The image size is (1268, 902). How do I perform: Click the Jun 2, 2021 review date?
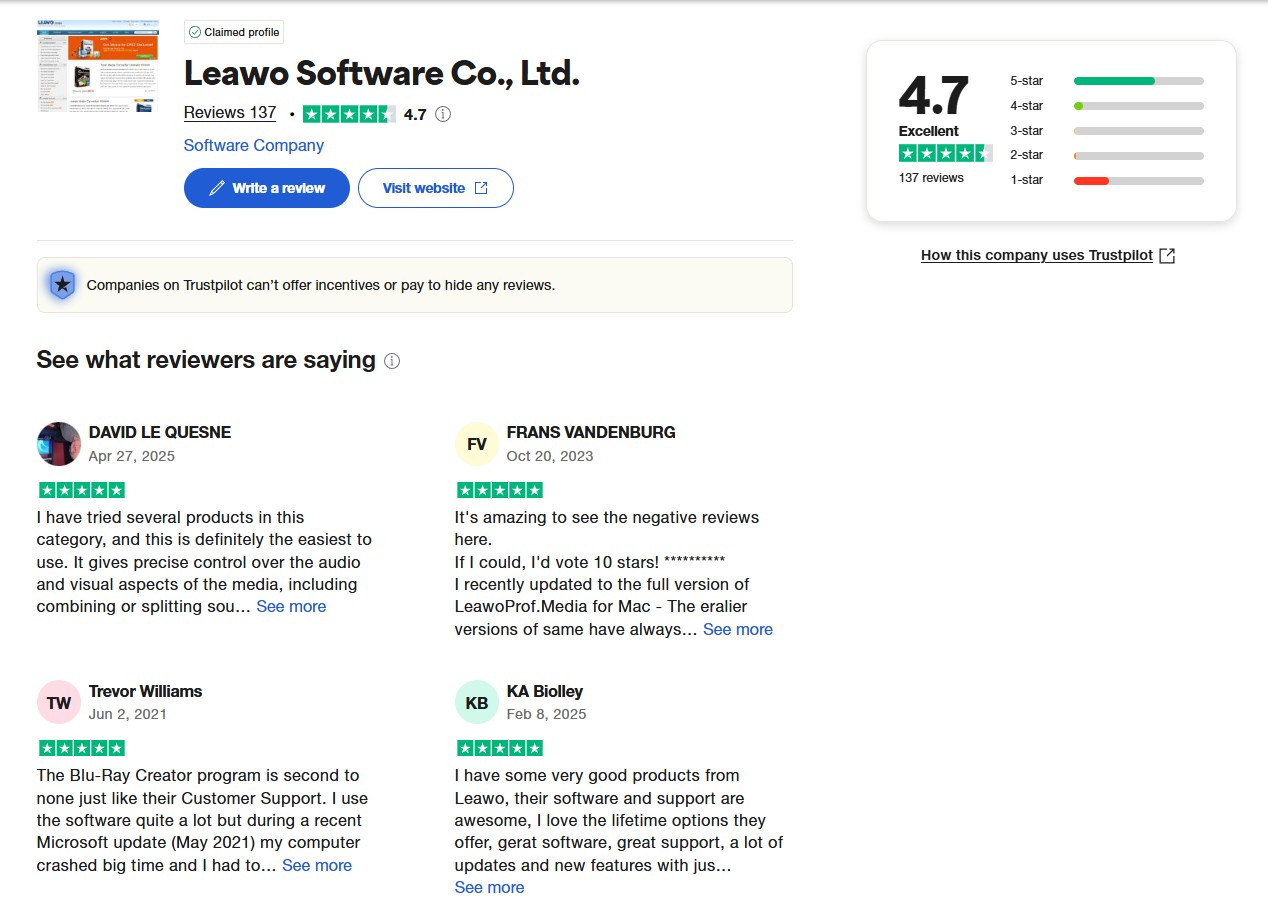[x=128, y=714]
